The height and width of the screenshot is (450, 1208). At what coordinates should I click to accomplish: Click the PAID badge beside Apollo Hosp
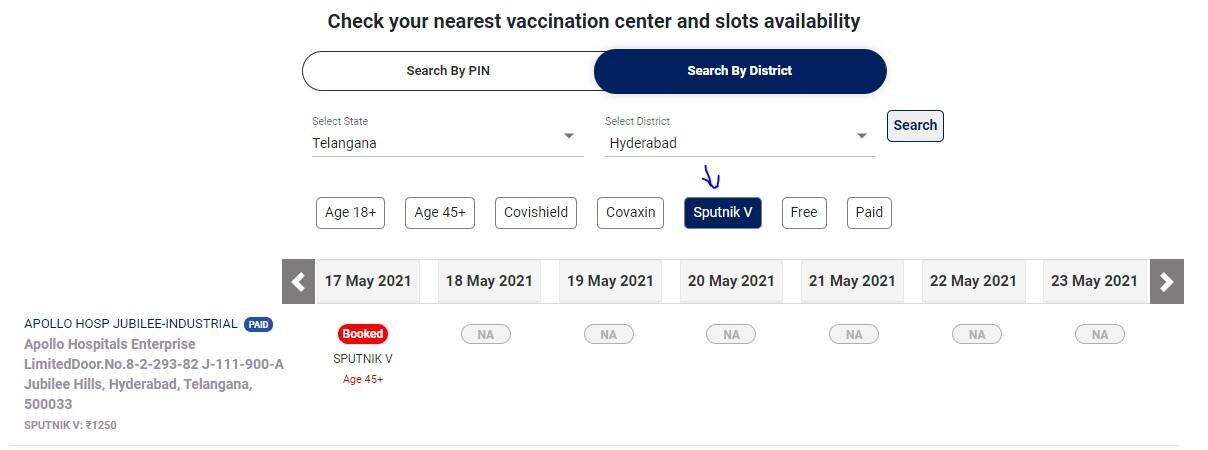pyautogui.click(x=259, y=324)
